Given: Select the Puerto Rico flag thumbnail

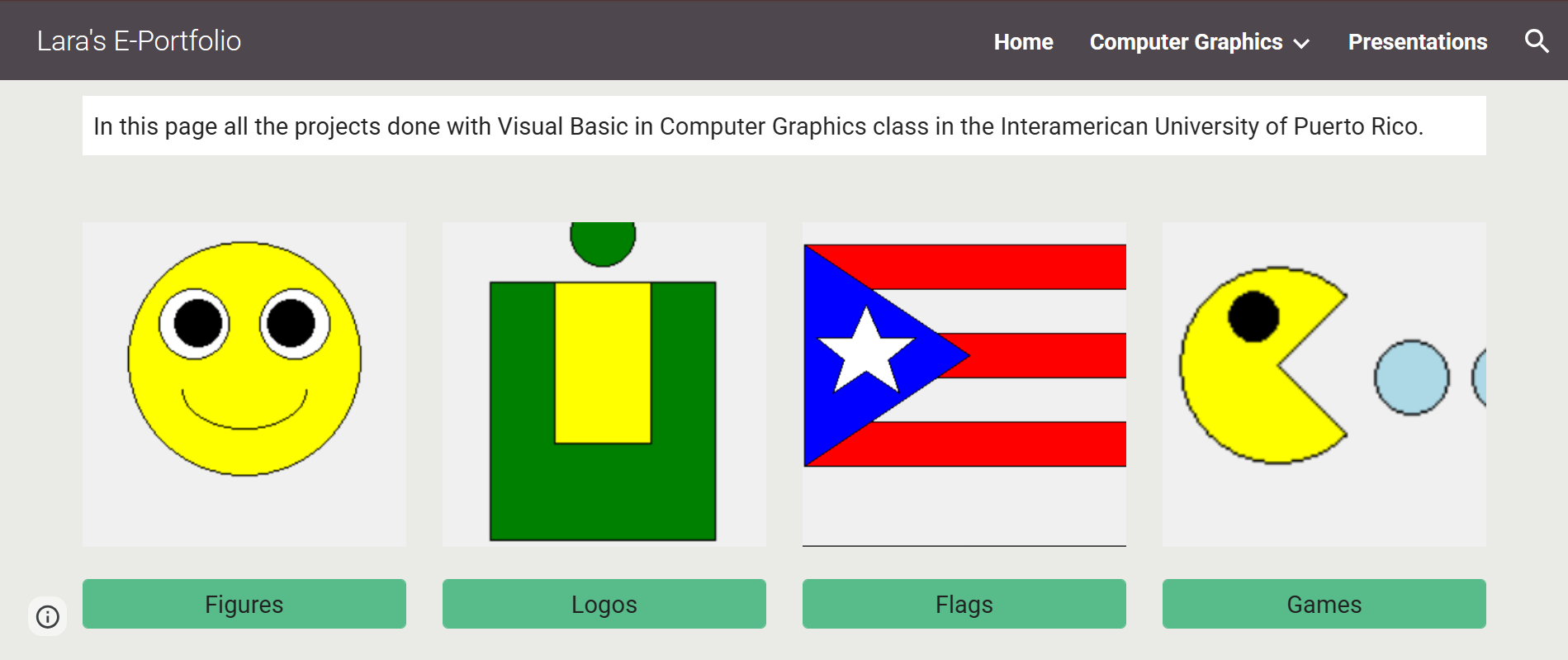Looking at the screenshot, I should [964, 384].
